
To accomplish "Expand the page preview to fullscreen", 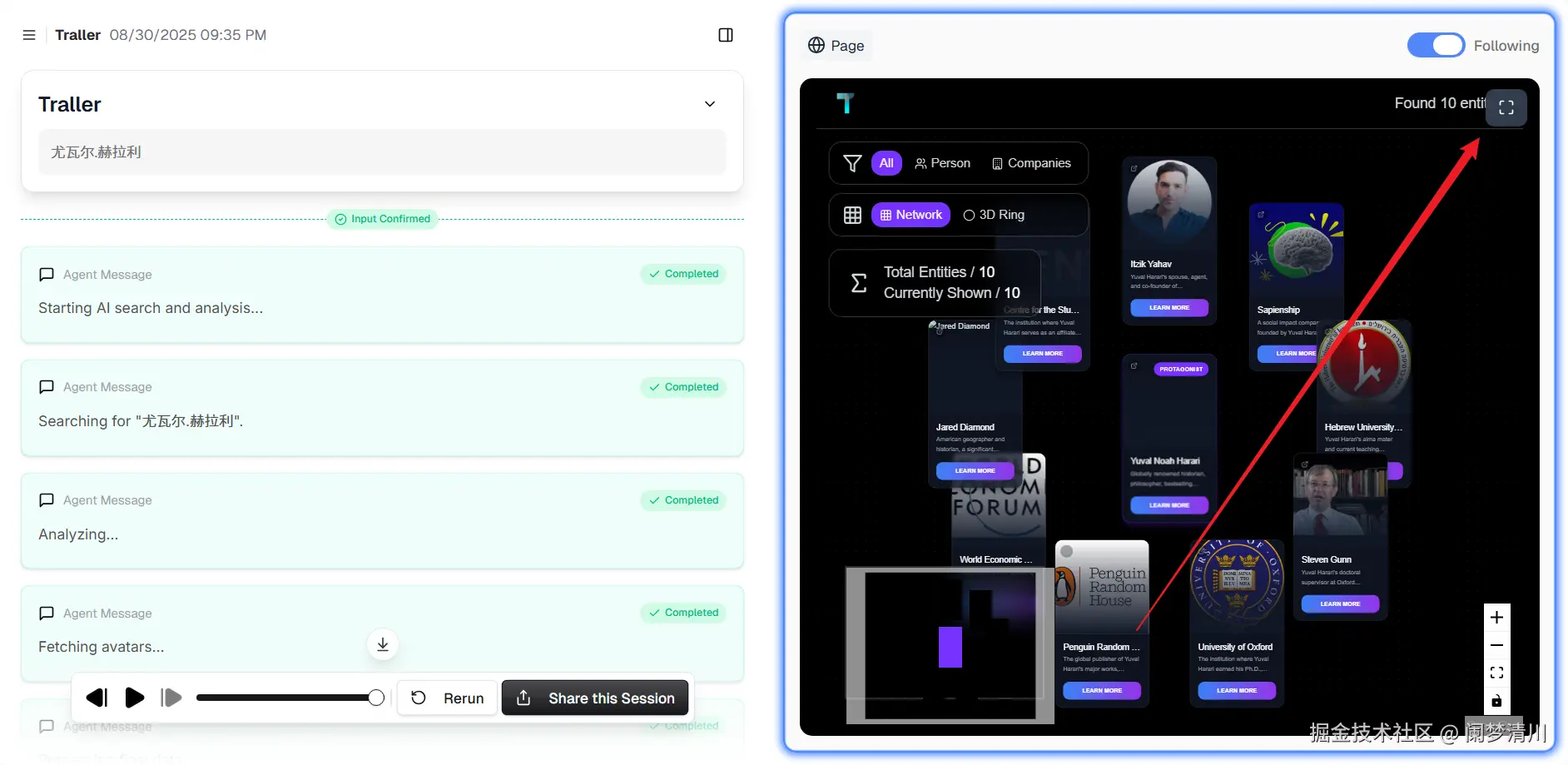I will (x=1506, y=107).
